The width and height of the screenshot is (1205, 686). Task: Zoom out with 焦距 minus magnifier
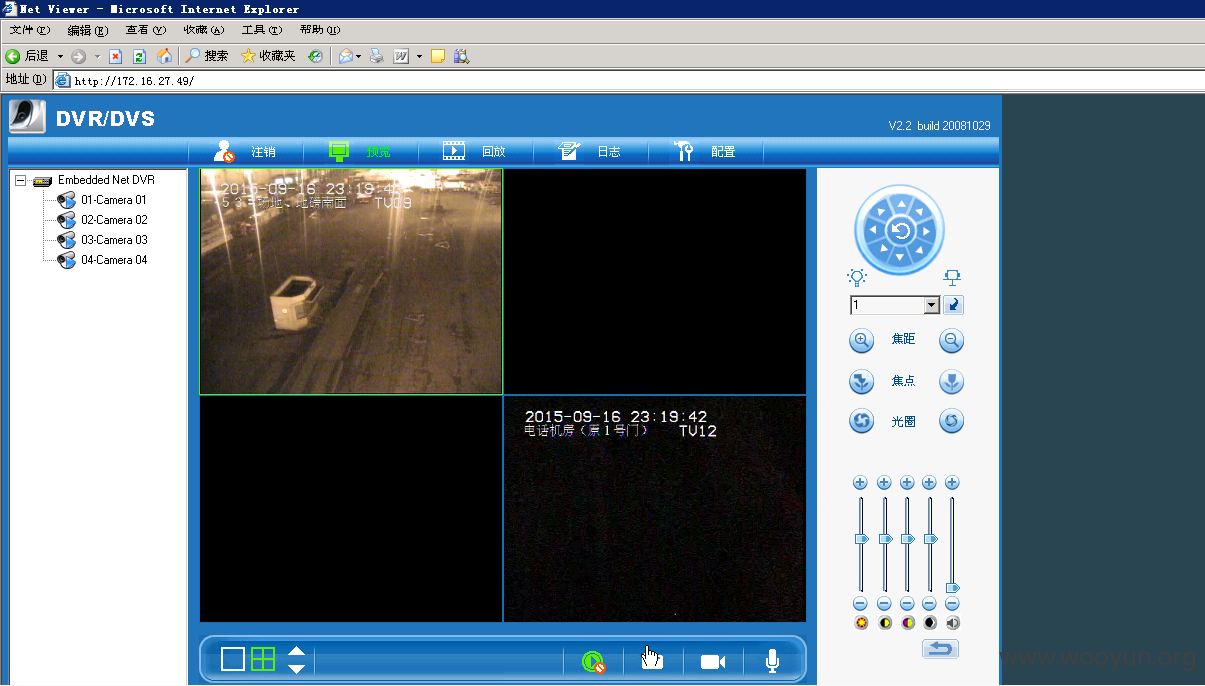click(x=951, y=341)
